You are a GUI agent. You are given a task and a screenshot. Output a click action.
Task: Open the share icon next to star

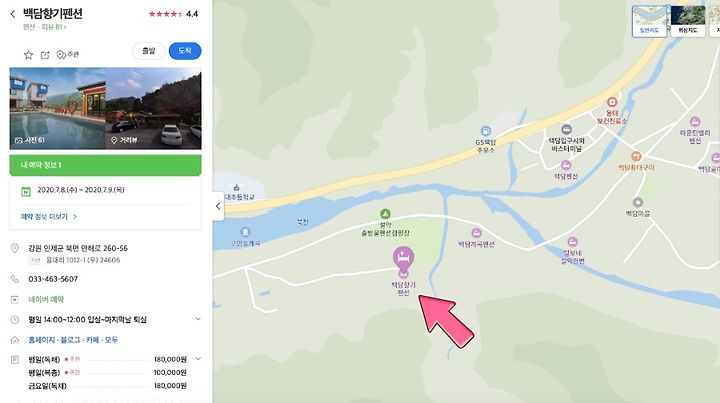coord(45,55)
